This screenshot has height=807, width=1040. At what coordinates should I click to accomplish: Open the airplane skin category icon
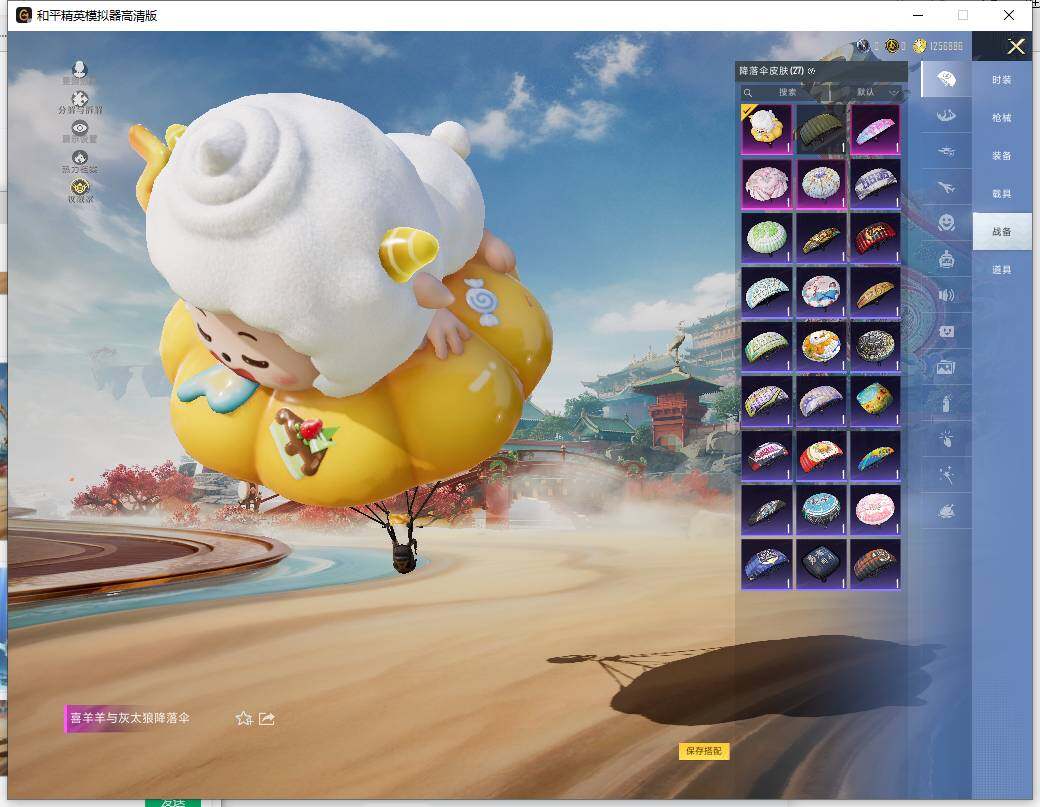tap(945, 187)
